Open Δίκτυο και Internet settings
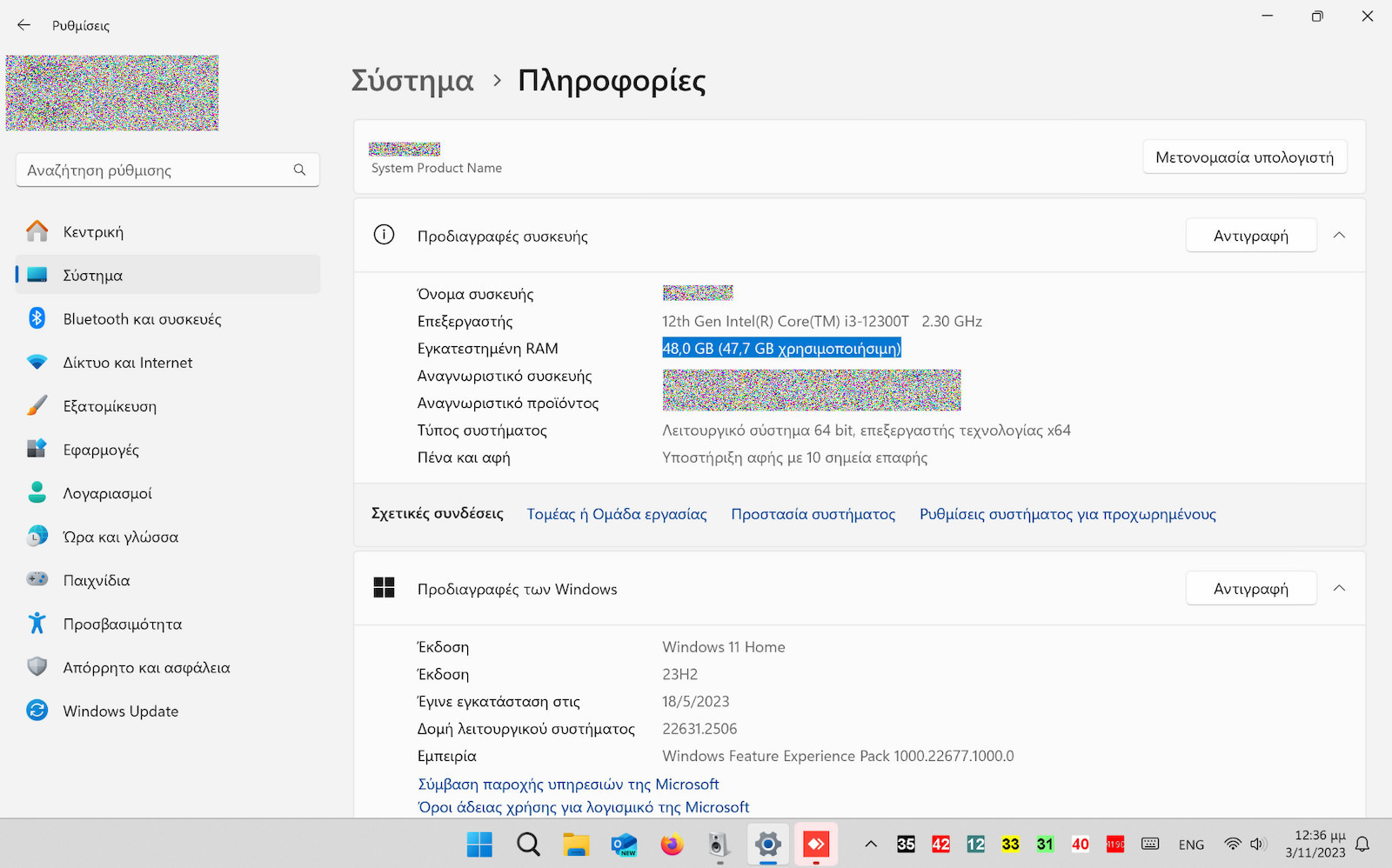1392x868 pixels. (128, 363)
